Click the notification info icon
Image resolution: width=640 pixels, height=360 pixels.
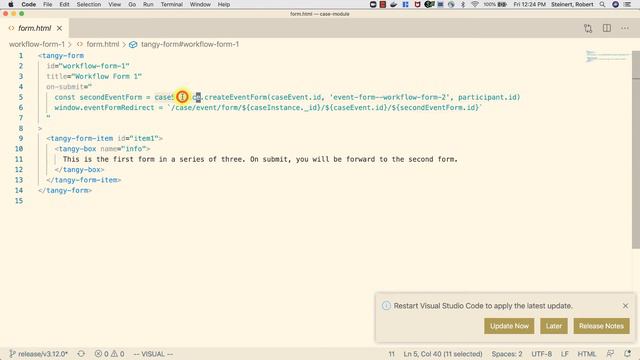point(386,306)
